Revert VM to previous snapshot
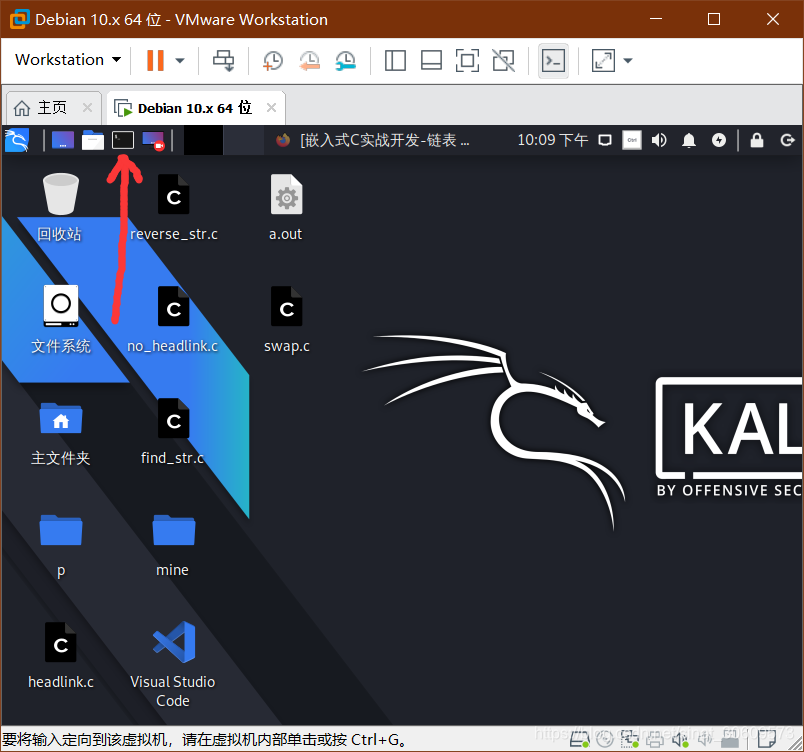Viewport: 804px width, 752px height. (310, 60)
